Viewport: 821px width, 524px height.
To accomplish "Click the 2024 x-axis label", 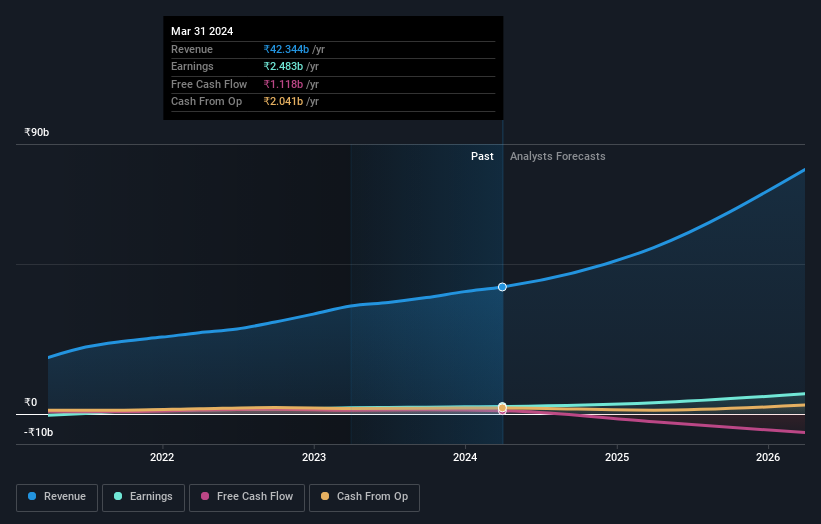I will pyautogui.click(x=465, y=457).
